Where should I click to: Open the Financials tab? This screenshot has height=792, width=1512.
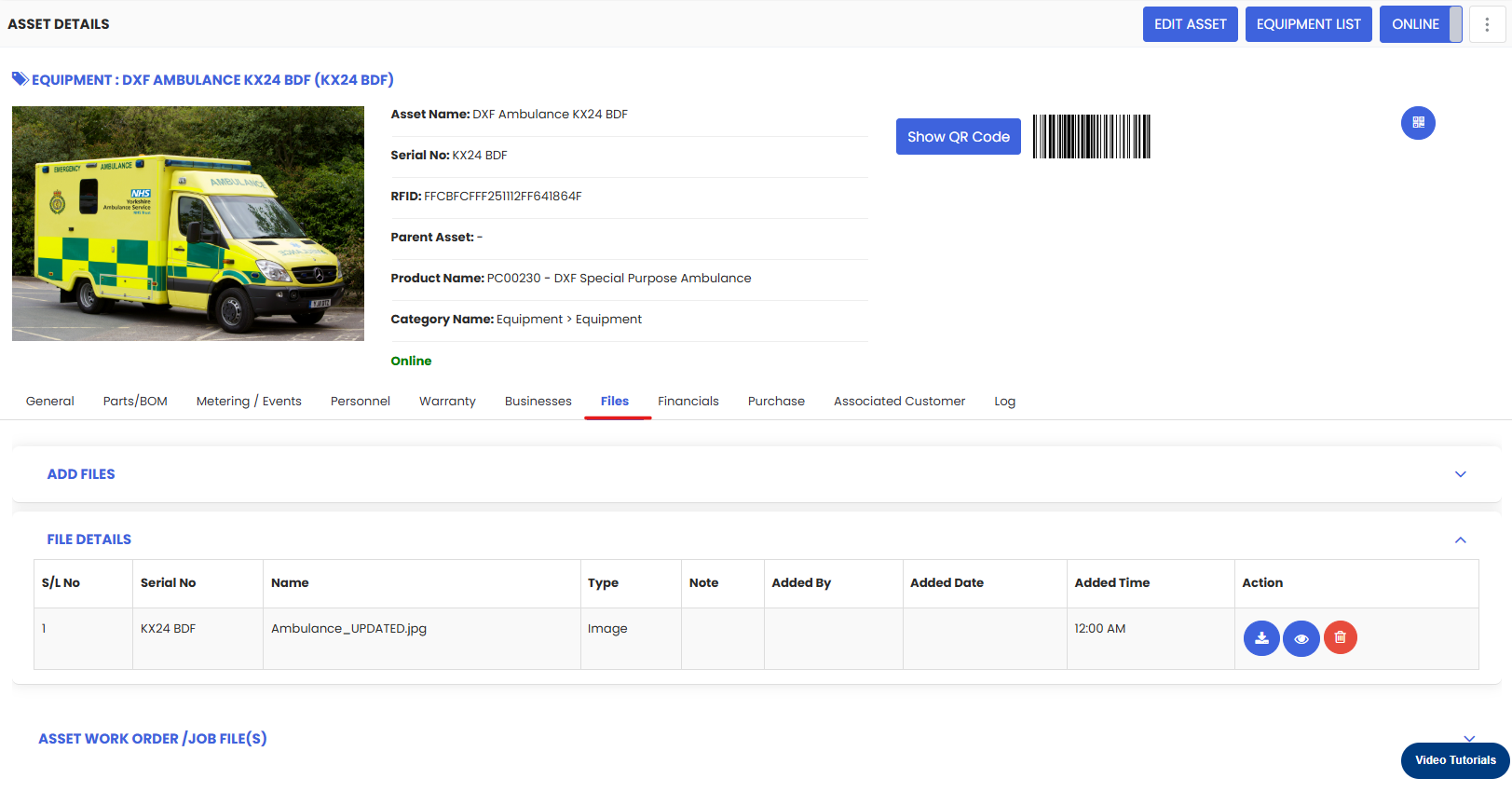[688, 401]
